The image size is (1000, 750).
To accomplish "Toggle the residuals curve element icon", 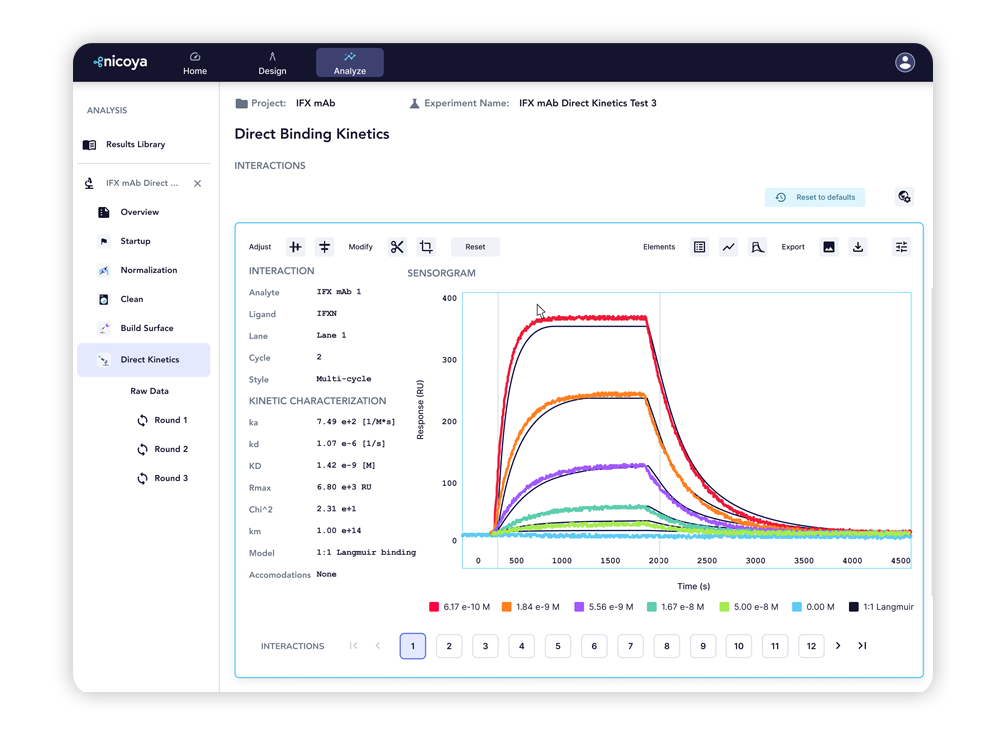I will click(x=758, y=247).
